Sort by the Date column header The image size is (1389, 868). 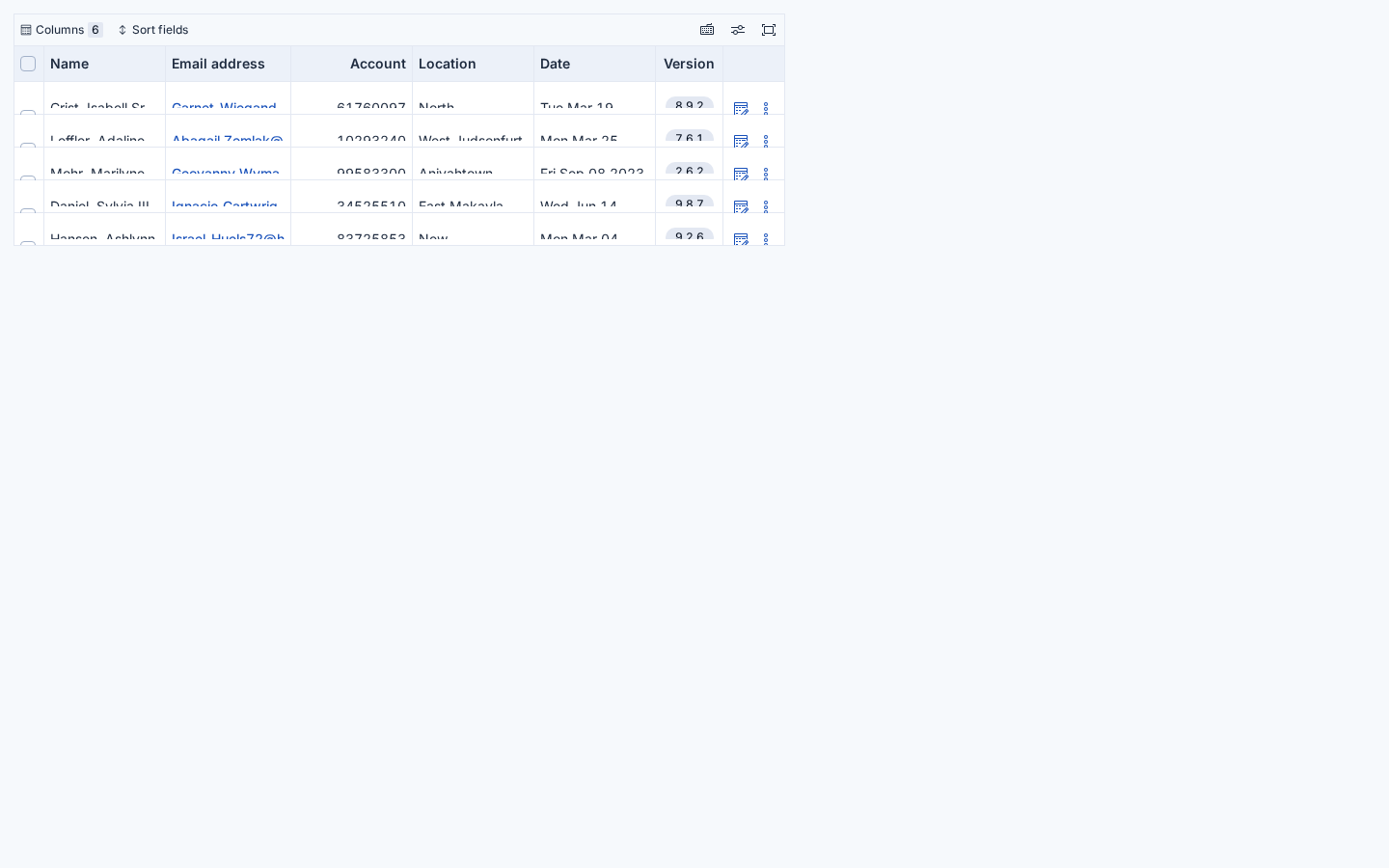click(x=594, y=64)
